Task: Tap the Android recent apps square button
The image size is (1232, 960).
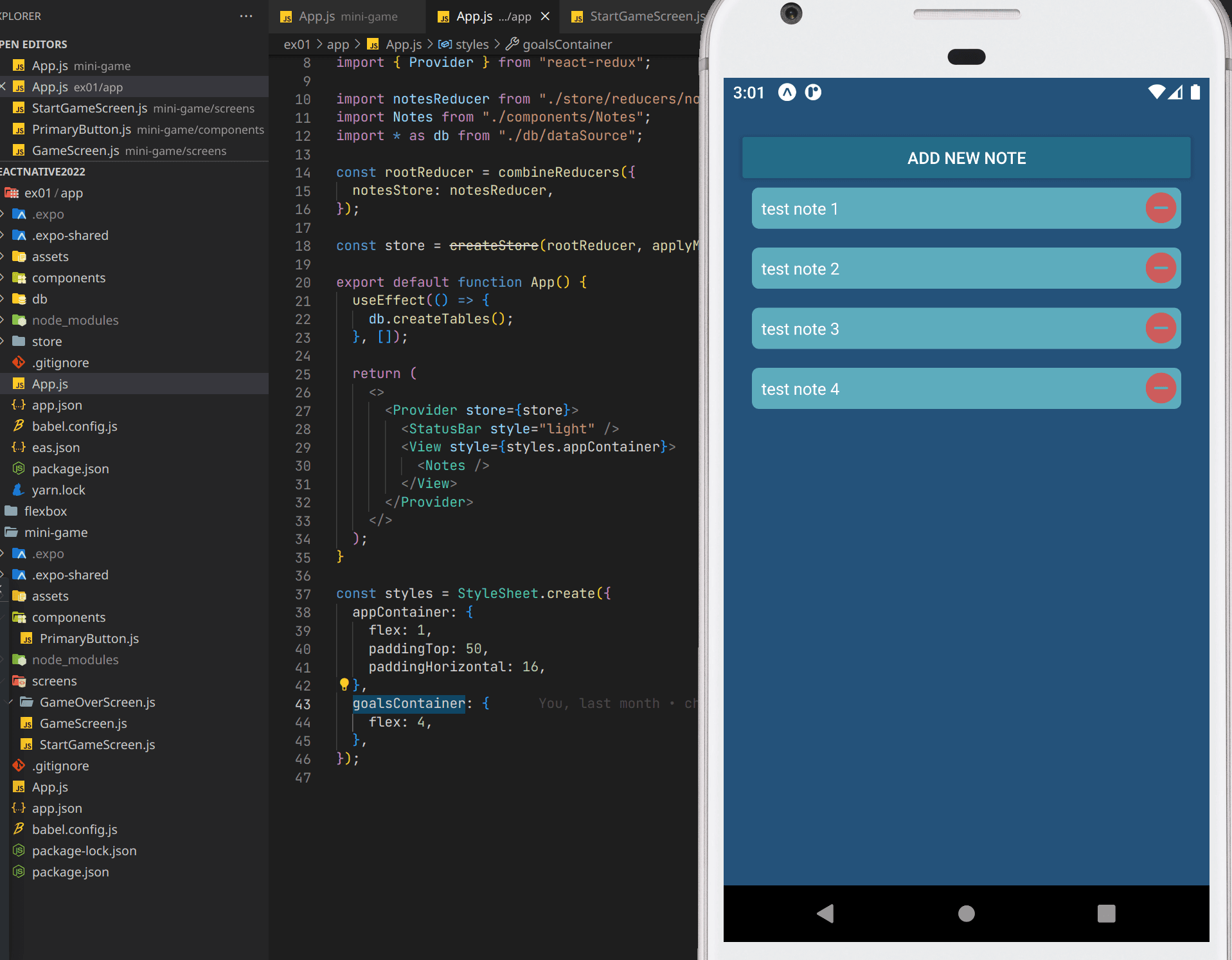Action: (1106, 913)
